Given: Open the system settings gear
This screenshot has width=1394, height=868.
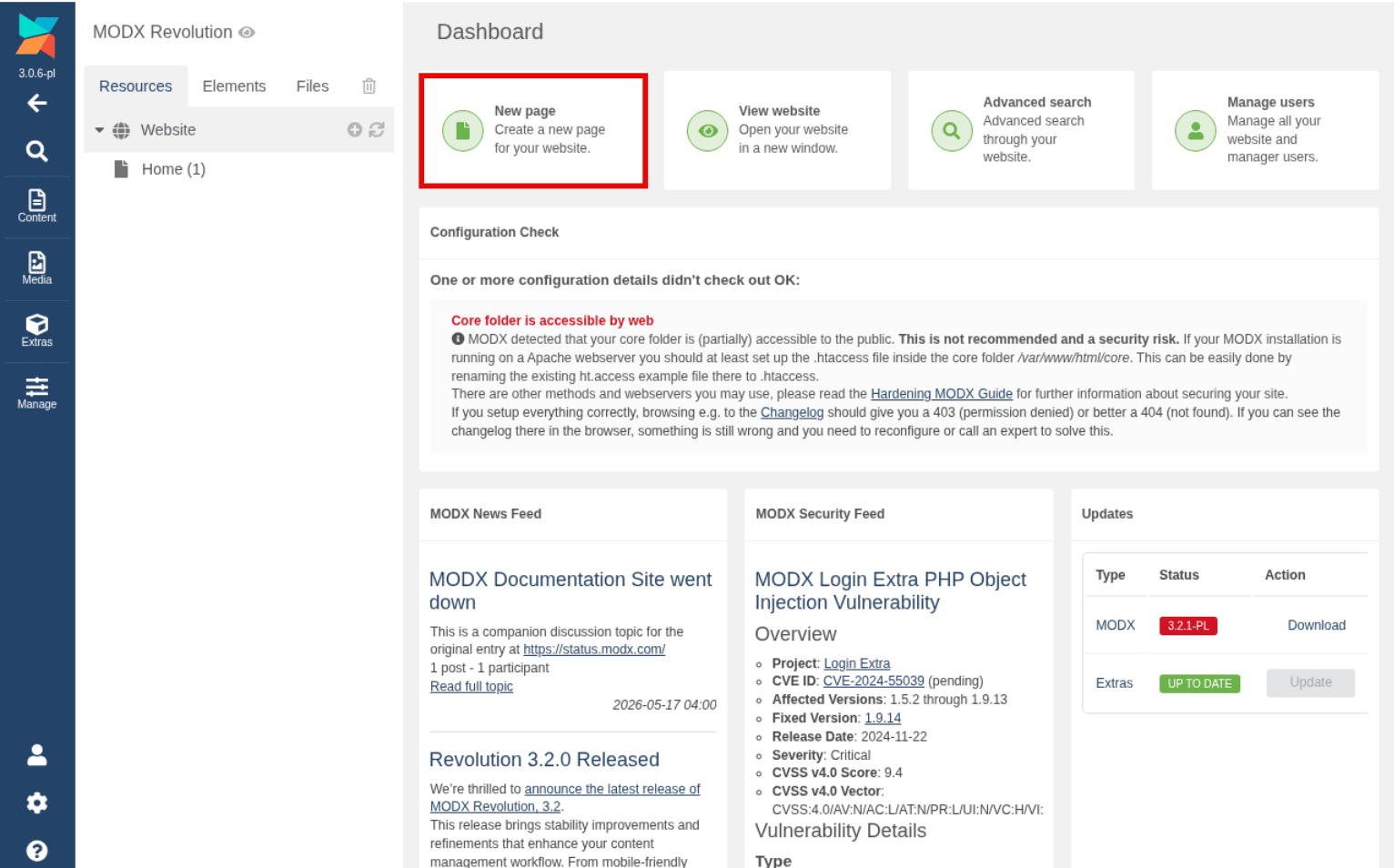Looking at the screenshot, I should coord(37,803).
